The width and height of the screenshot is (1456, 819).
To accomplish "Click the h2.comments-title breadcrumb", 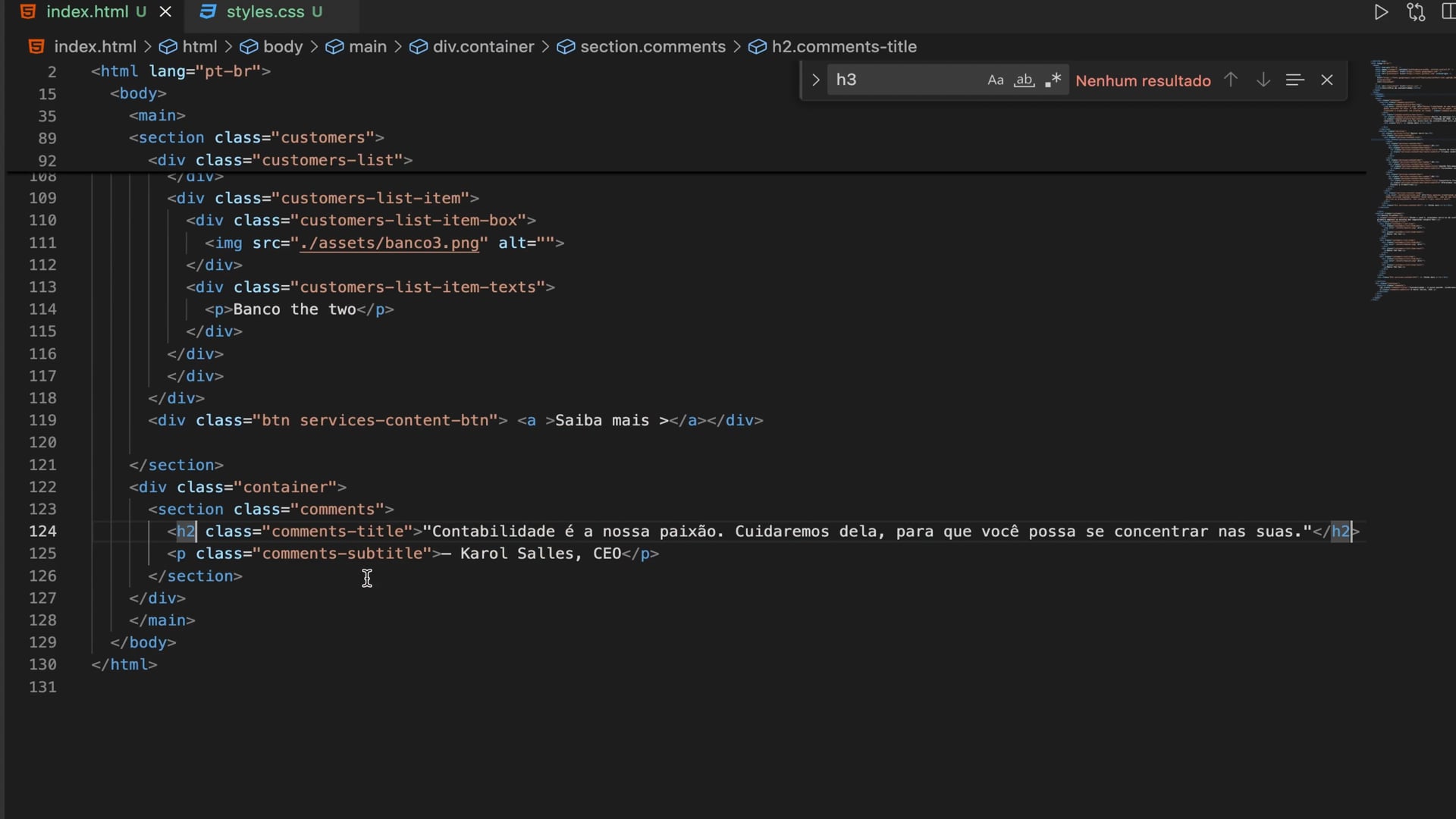I will pos(843,47).
